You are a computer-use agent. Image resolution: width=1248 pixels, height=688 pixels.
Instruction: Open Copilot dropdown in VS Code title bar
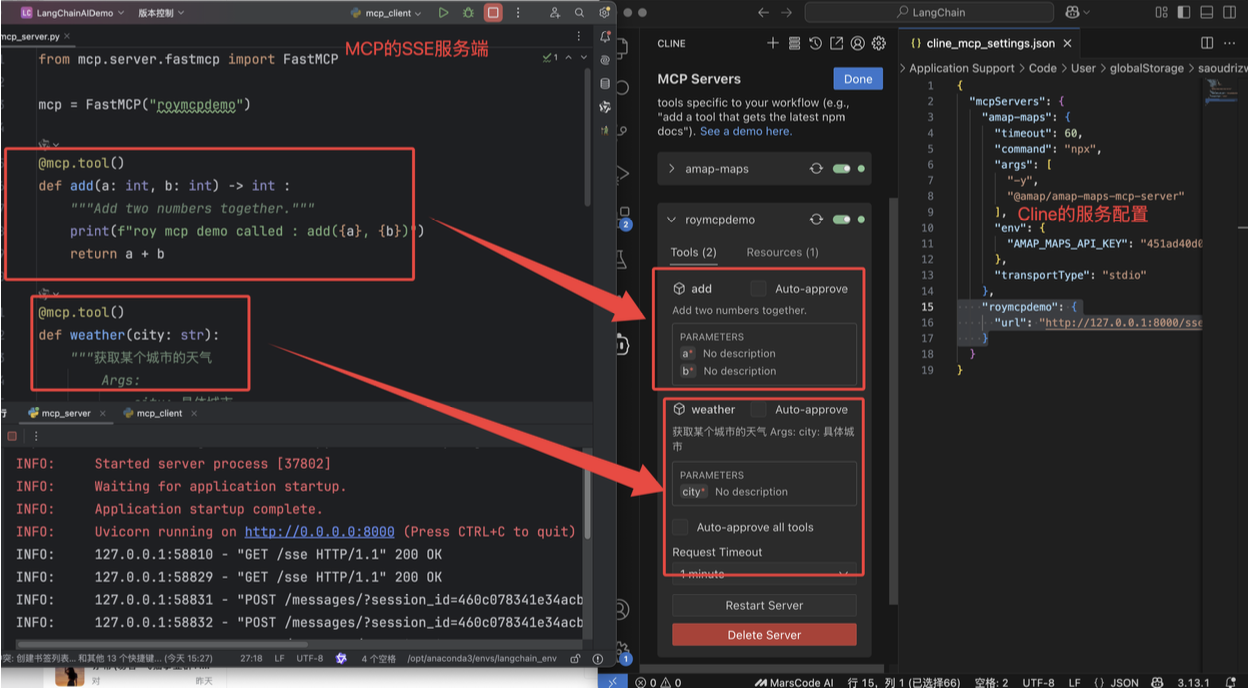point(1079,13)
